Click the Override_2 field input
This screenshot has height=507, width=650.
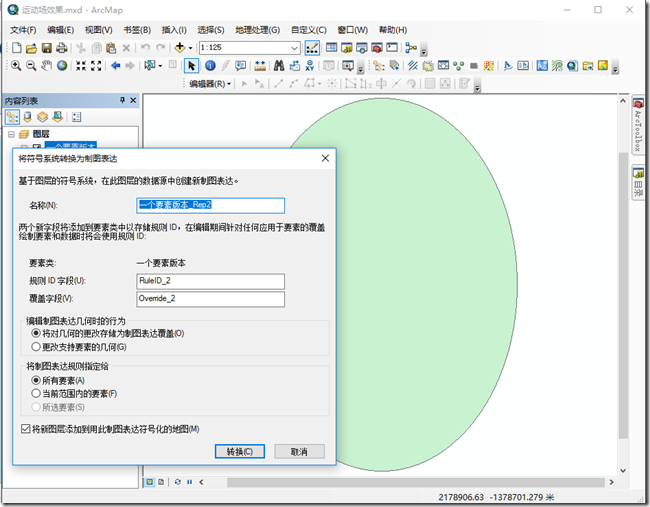211,299
